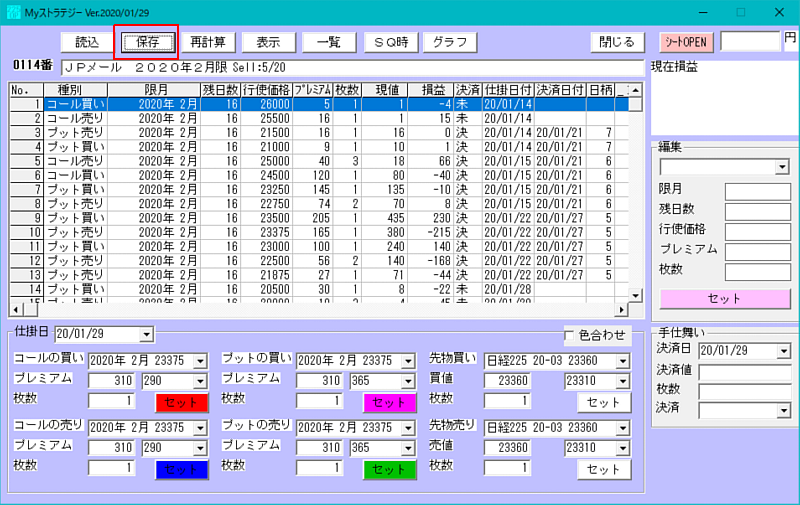Open the グラフ chart button
This screenshot has width=800, height=505.
coord(450,42)
